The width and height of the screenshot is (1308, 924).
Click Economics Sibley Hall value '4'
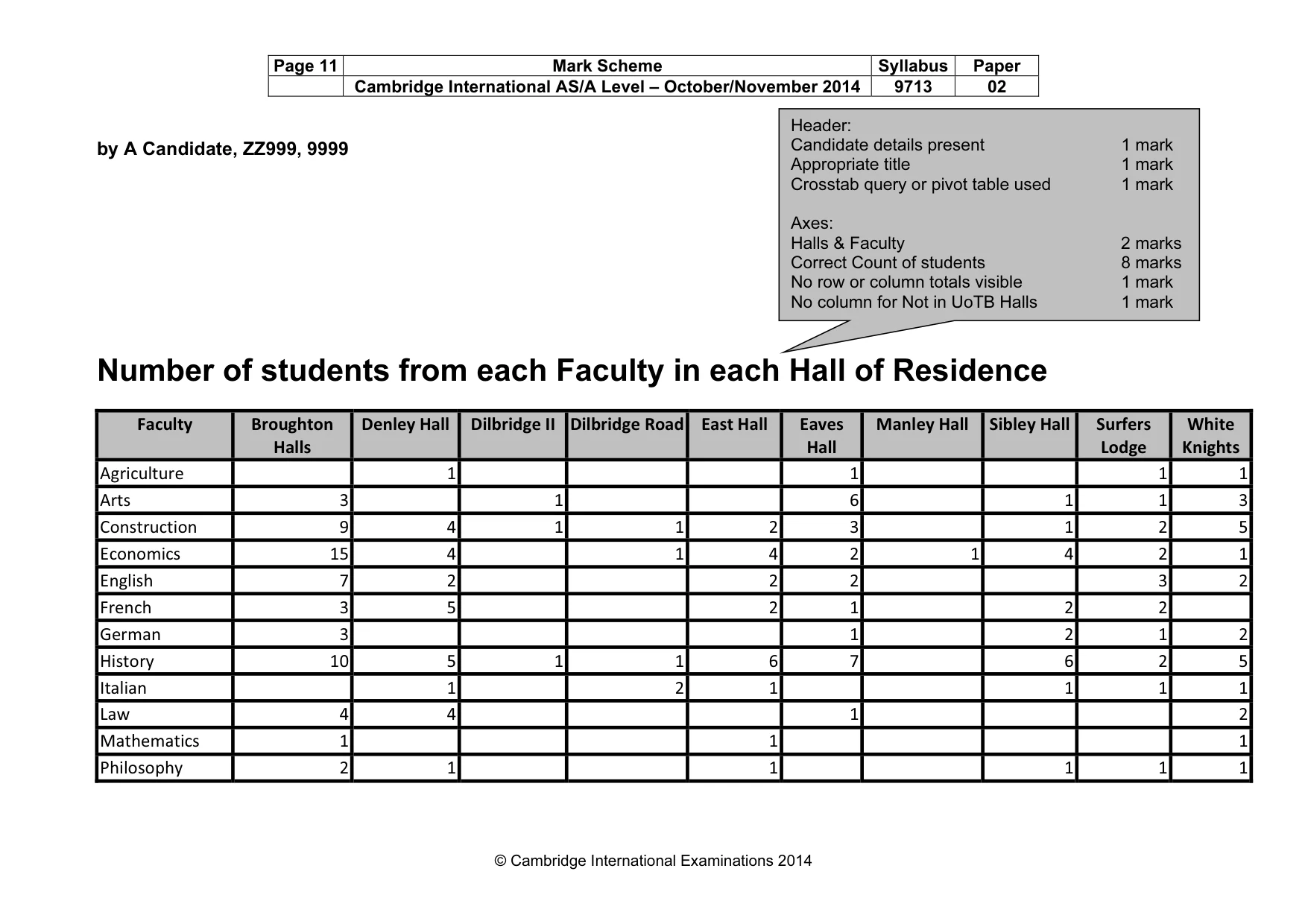click(1069, 554)
